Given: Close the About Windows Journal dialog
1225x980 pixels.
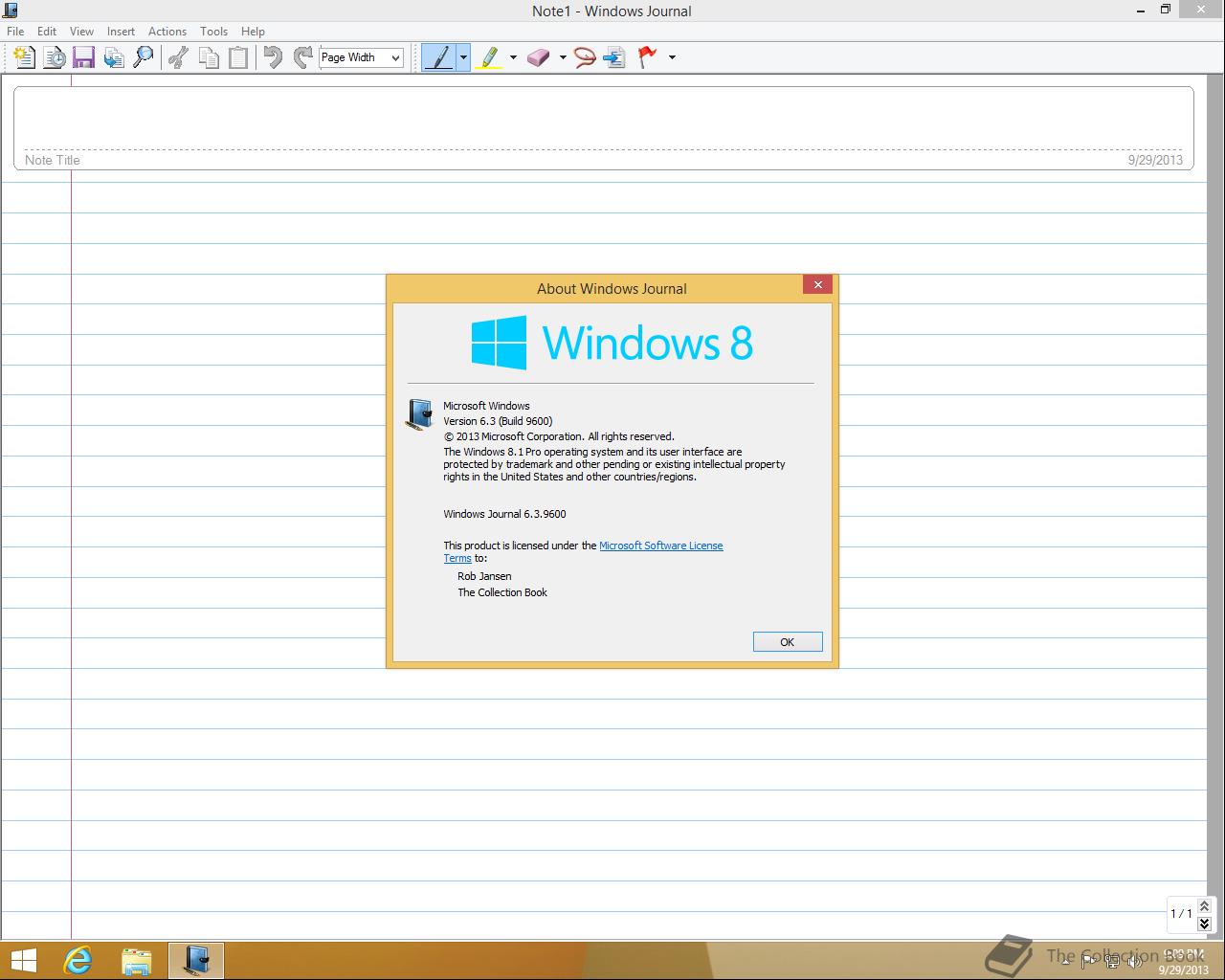Looking at the screenshot, I should 817,285.
